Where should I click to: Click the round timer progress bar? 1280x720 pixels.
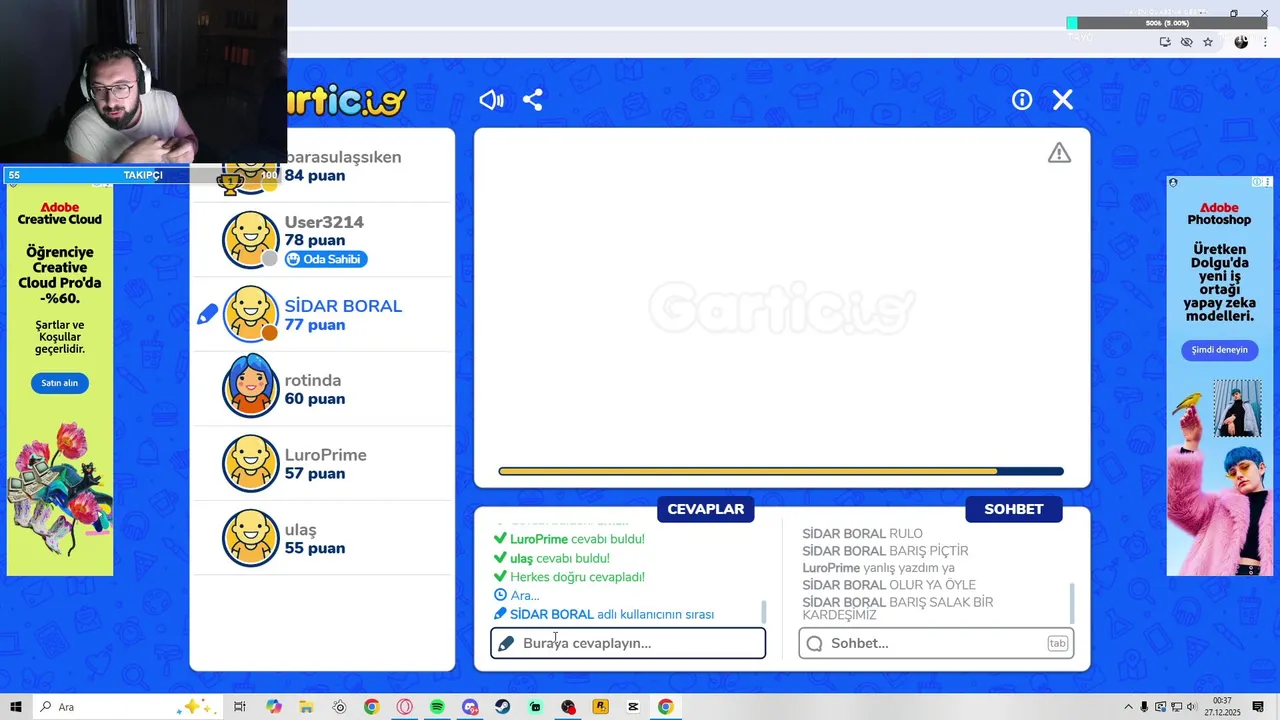point(781,471)
